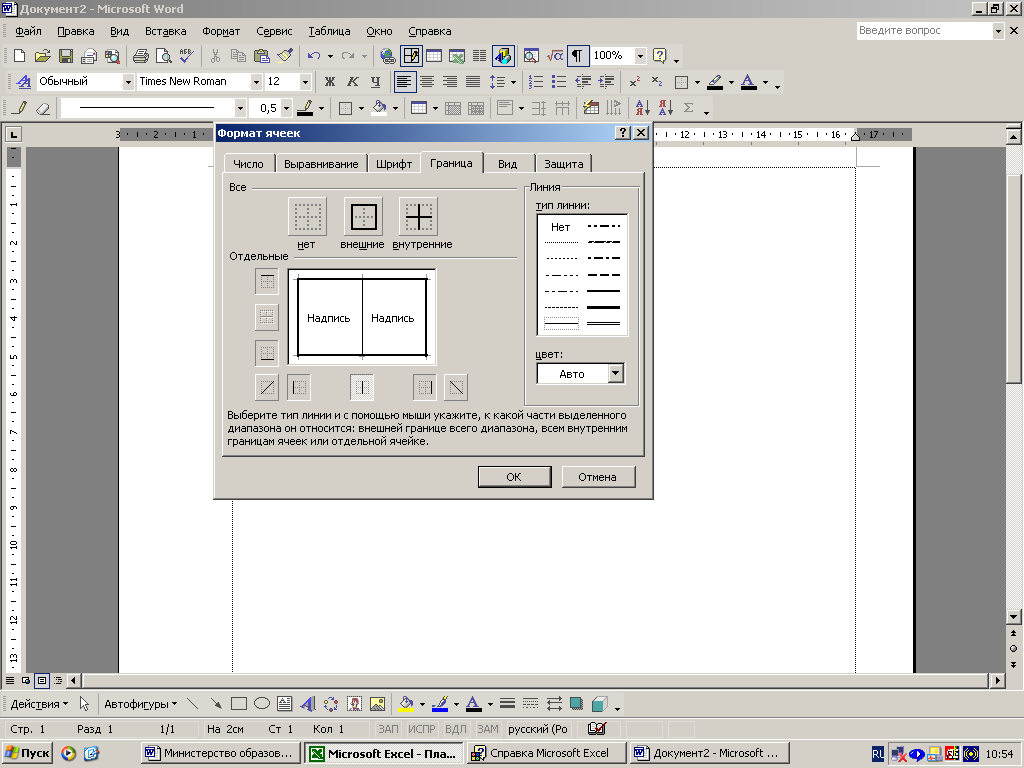Click the Cut scissors icon
This screenshot has width=1024, height=768.
click(x=216, y=56)
